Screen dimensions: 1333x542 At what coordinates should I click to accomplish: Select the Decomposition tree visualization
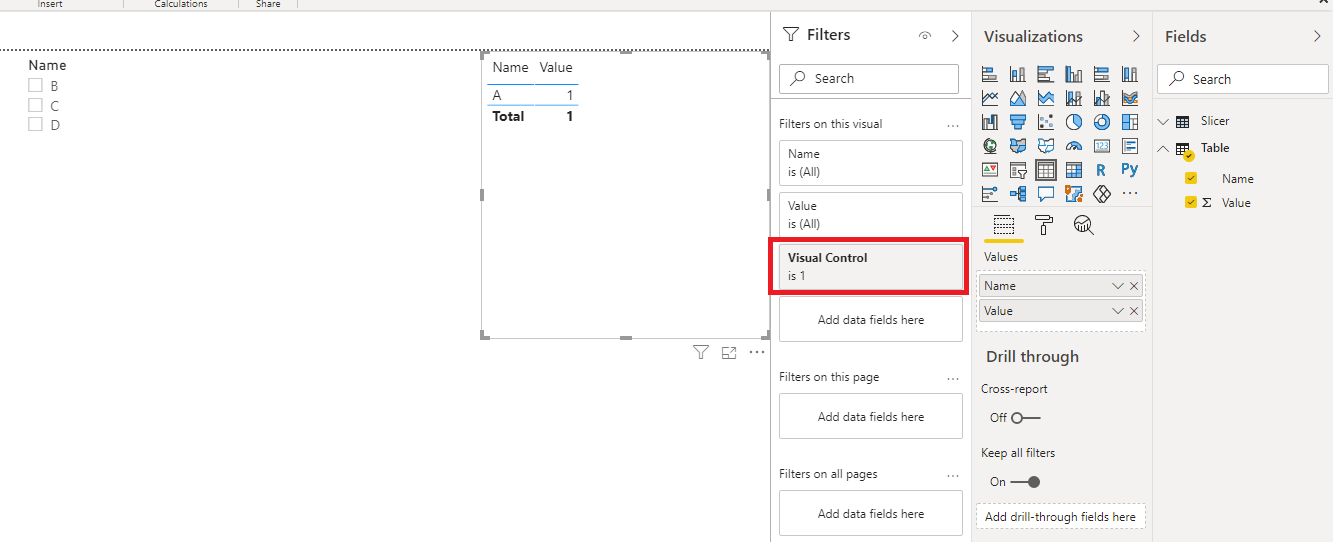click(x=1018, y=194)
